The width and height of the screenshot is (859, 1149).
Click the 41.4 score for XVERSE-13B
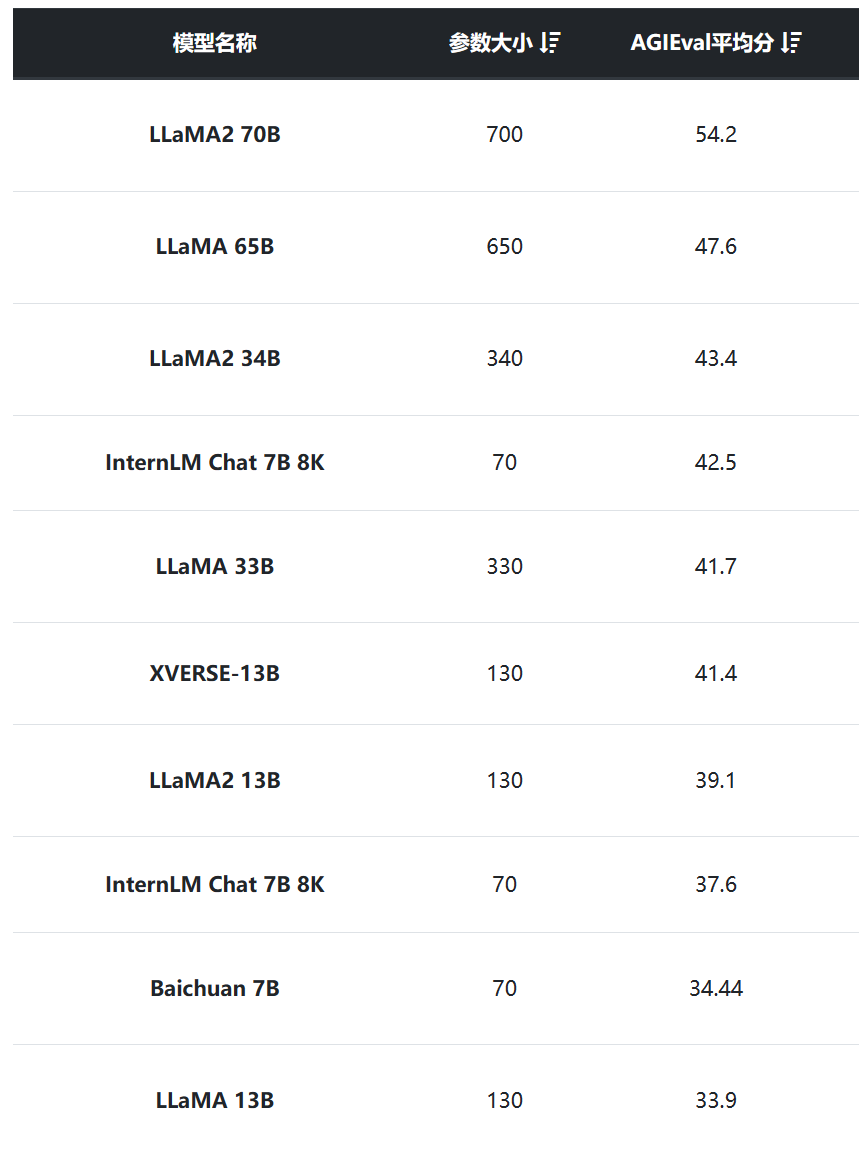[716, 673]
